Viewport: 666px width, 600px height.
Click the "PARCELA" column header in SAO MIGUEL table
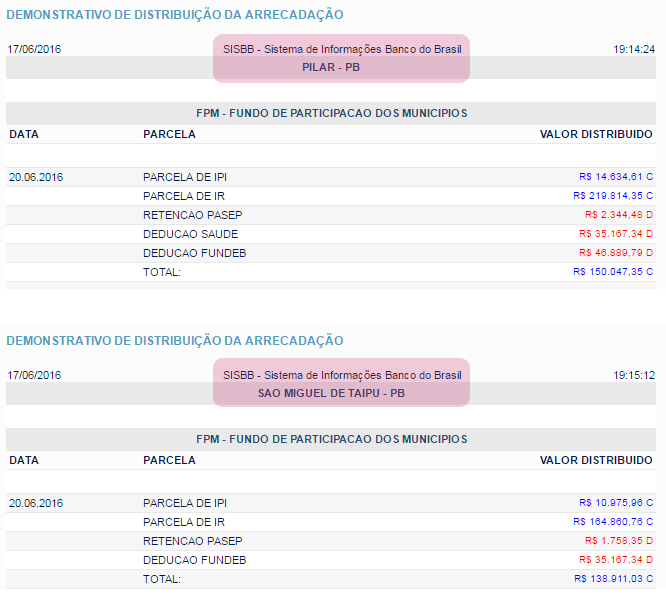[x=169, y=460]
